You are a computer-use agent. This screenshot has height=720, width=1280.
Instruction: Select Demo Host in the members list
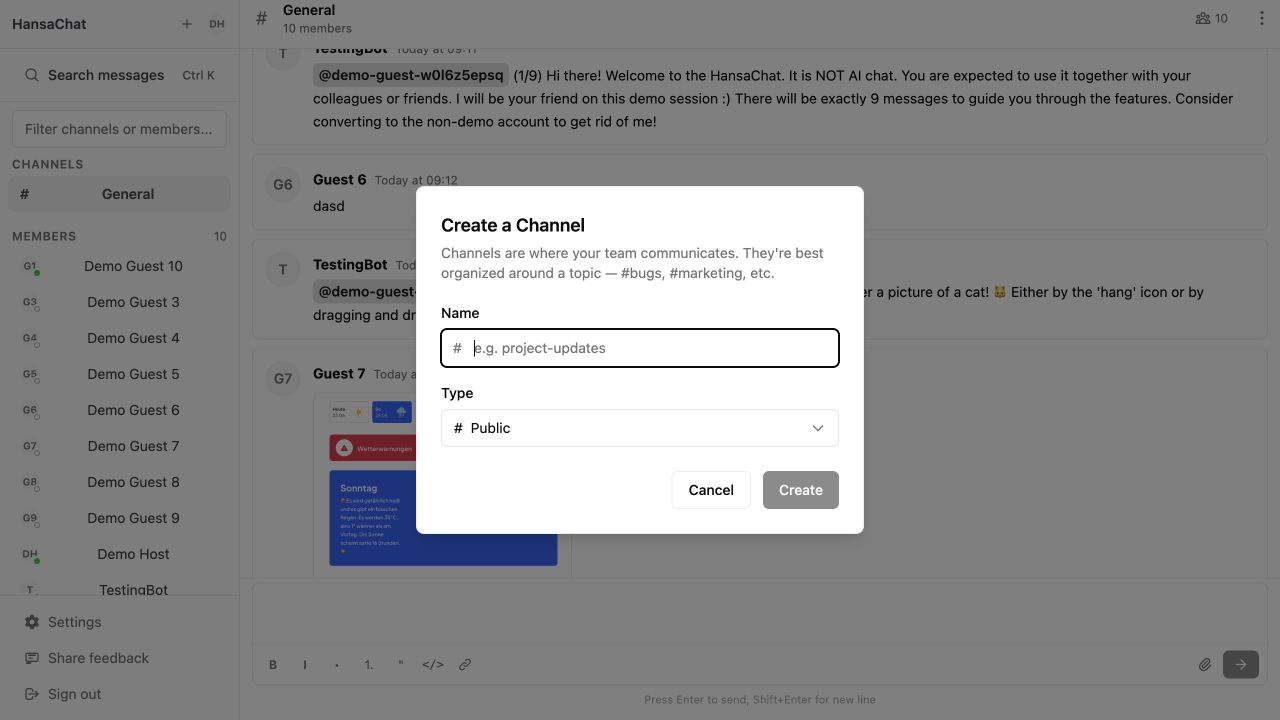point(119,554)
